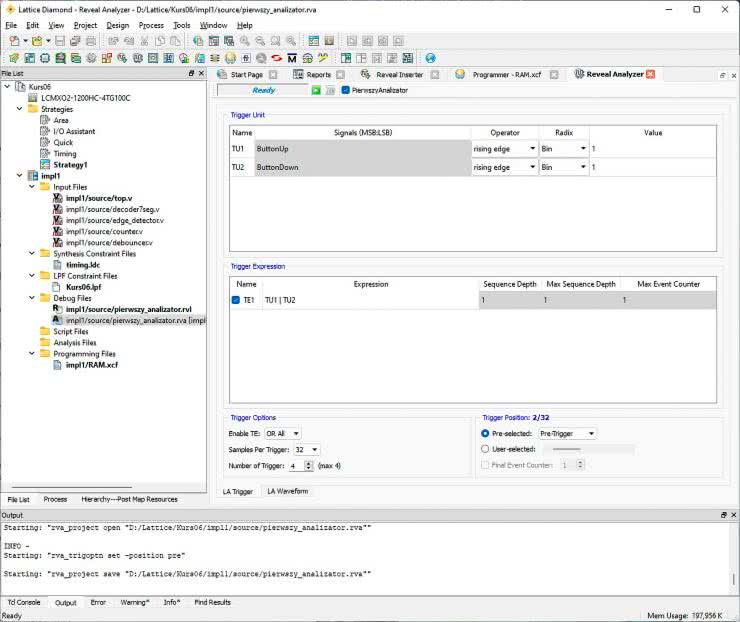Select the User-selected radio button

[x=485, y=449]
